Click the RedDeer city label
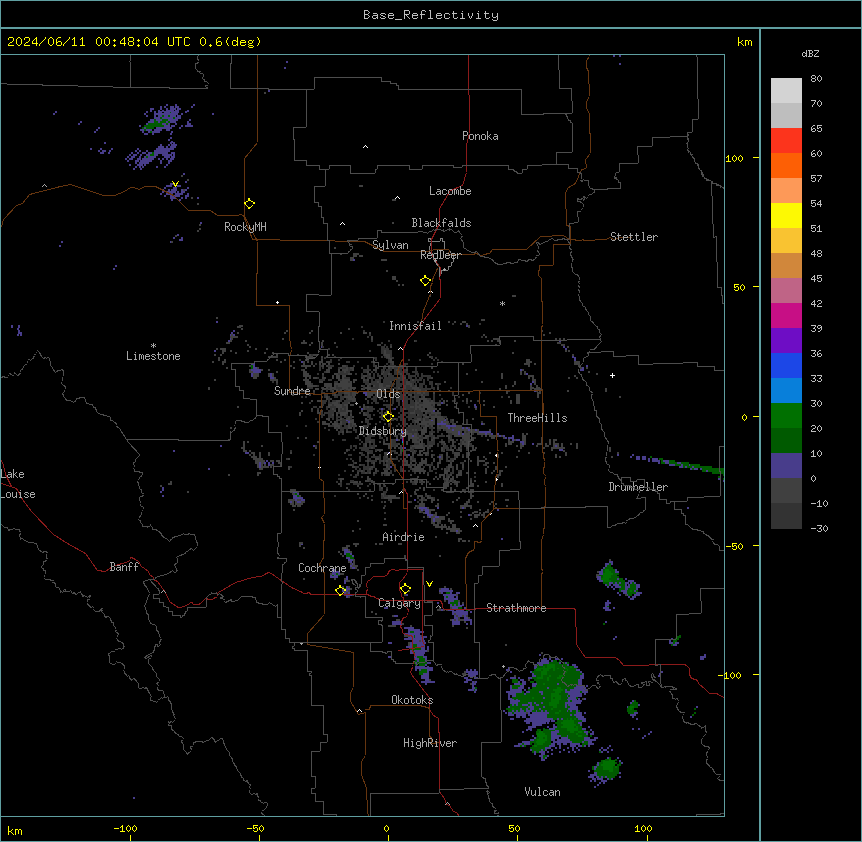This screenshot has width=862, height=842. 440,255
